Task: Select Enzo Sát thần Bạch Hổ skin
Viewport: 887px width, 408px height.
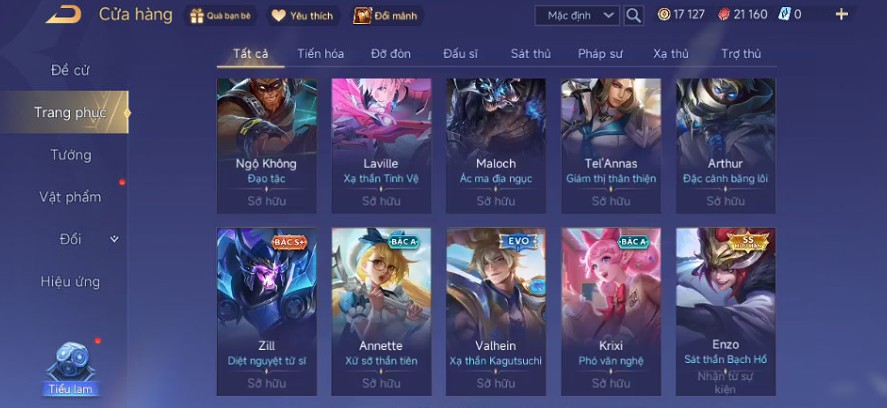Action: [726, 311]
